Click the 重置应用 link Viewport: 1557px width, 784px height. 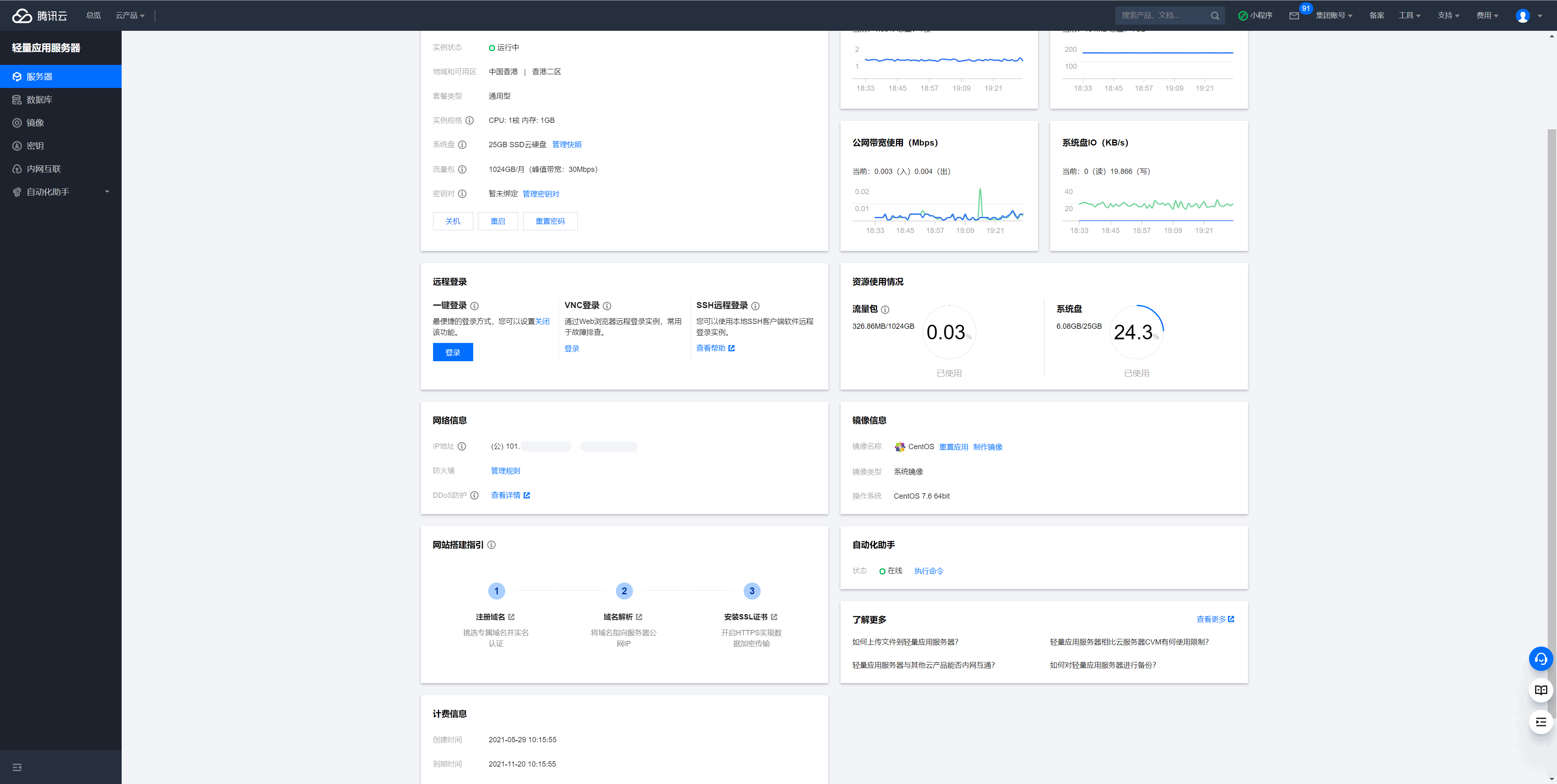click(953, 447)
